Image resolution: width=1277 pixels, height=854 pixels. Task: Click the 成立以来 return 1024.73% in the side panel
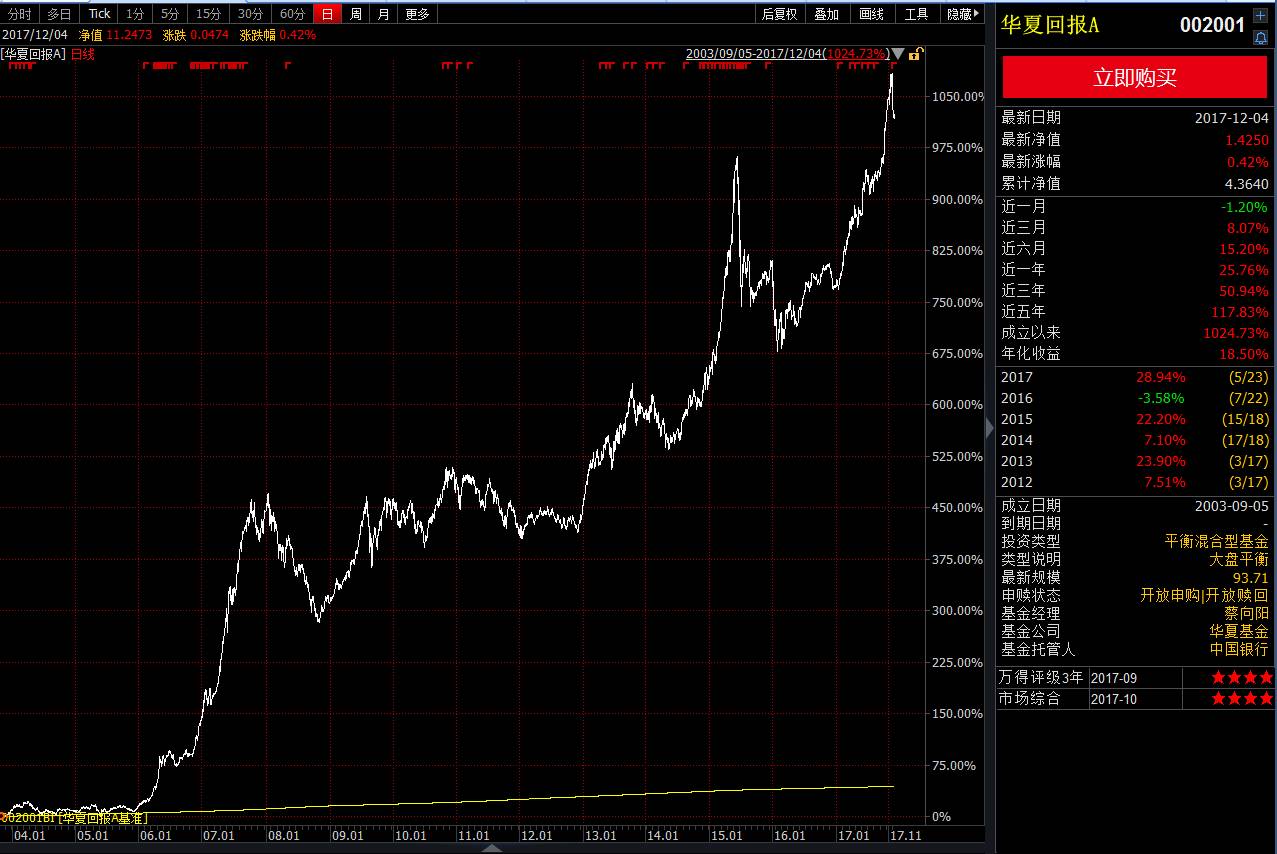(1235, 333)
